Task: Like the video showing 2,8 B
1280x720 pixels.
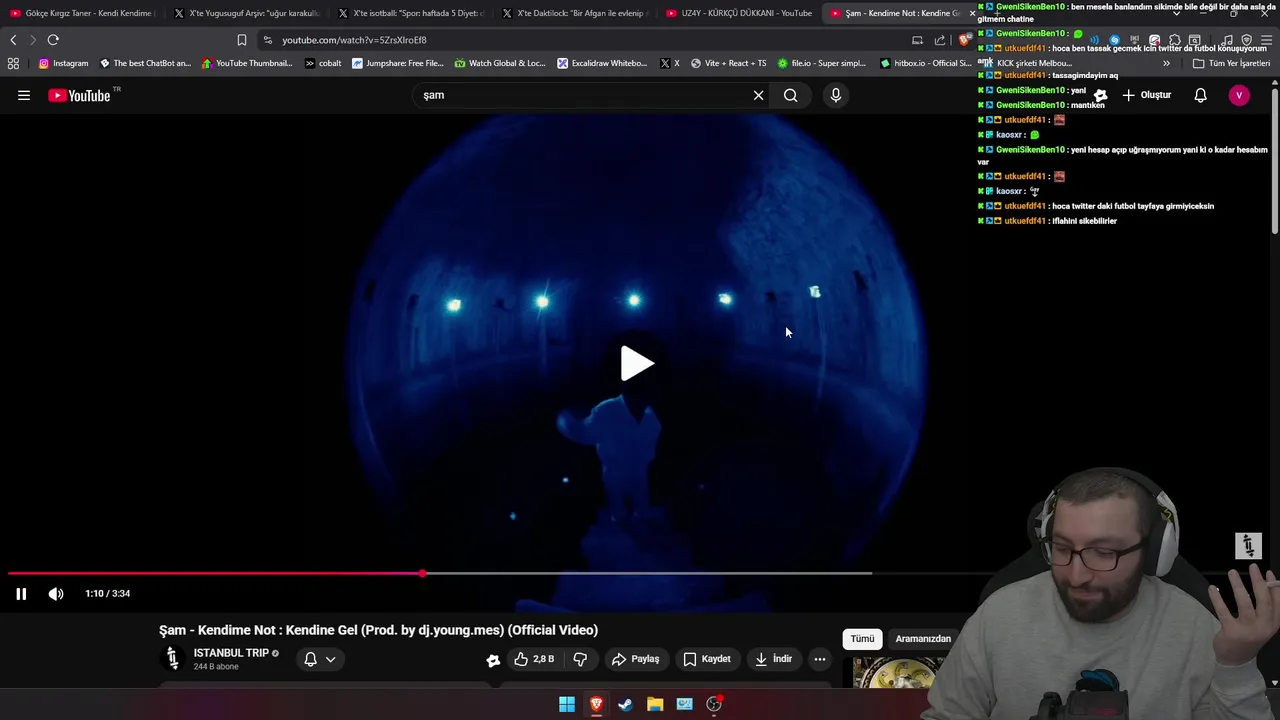Action: pyautogui.click(x=534, y=659)
